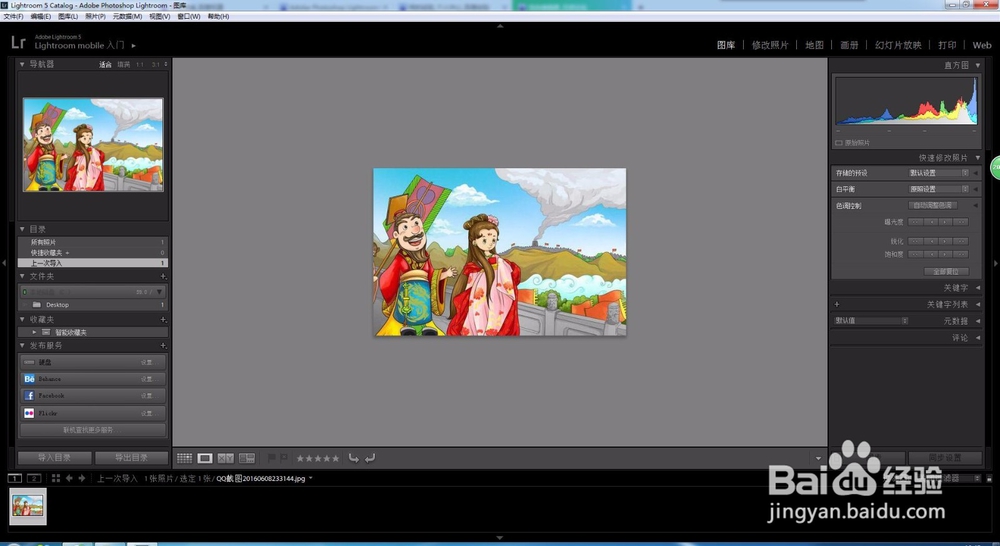Rotate photo clockwise icon
The width and height of the screenshot is (1000, 546).
tap(370, 458)
